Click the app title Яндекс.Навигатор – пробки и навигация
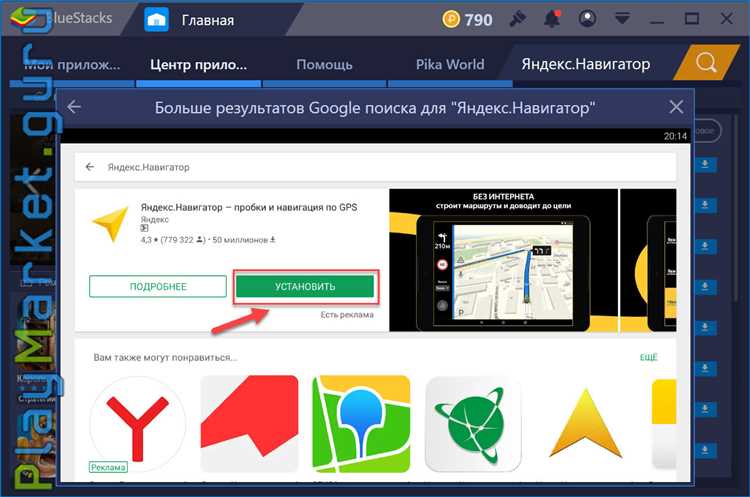The height and width of the screenshot is (497, 750). (x=249, y=207)
